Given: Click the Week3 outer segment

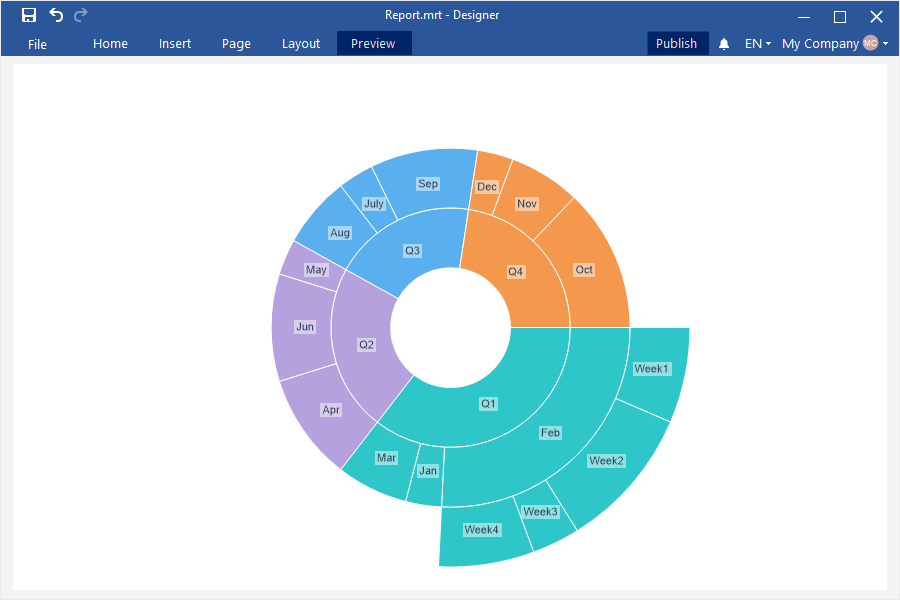Looking at the screenshot, I should [x=540, y=512].
